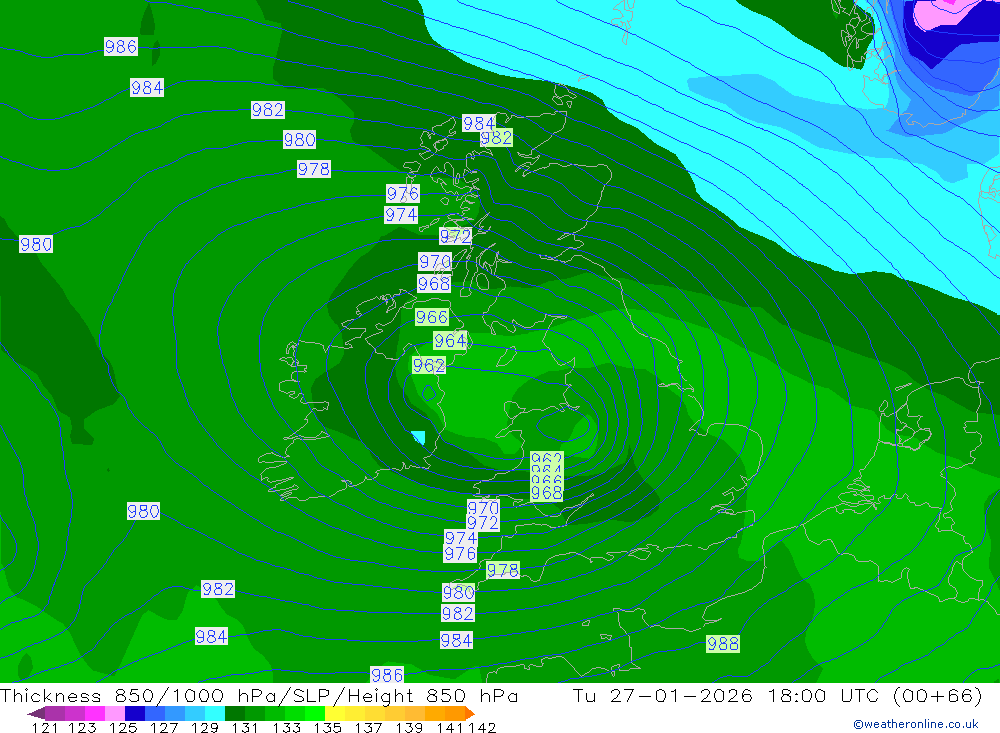Image resolution: width=1000 pixels, height=733 pixels.
Task: Pick the brightest lime green swatch before yellow
Action: click(315, 713)
